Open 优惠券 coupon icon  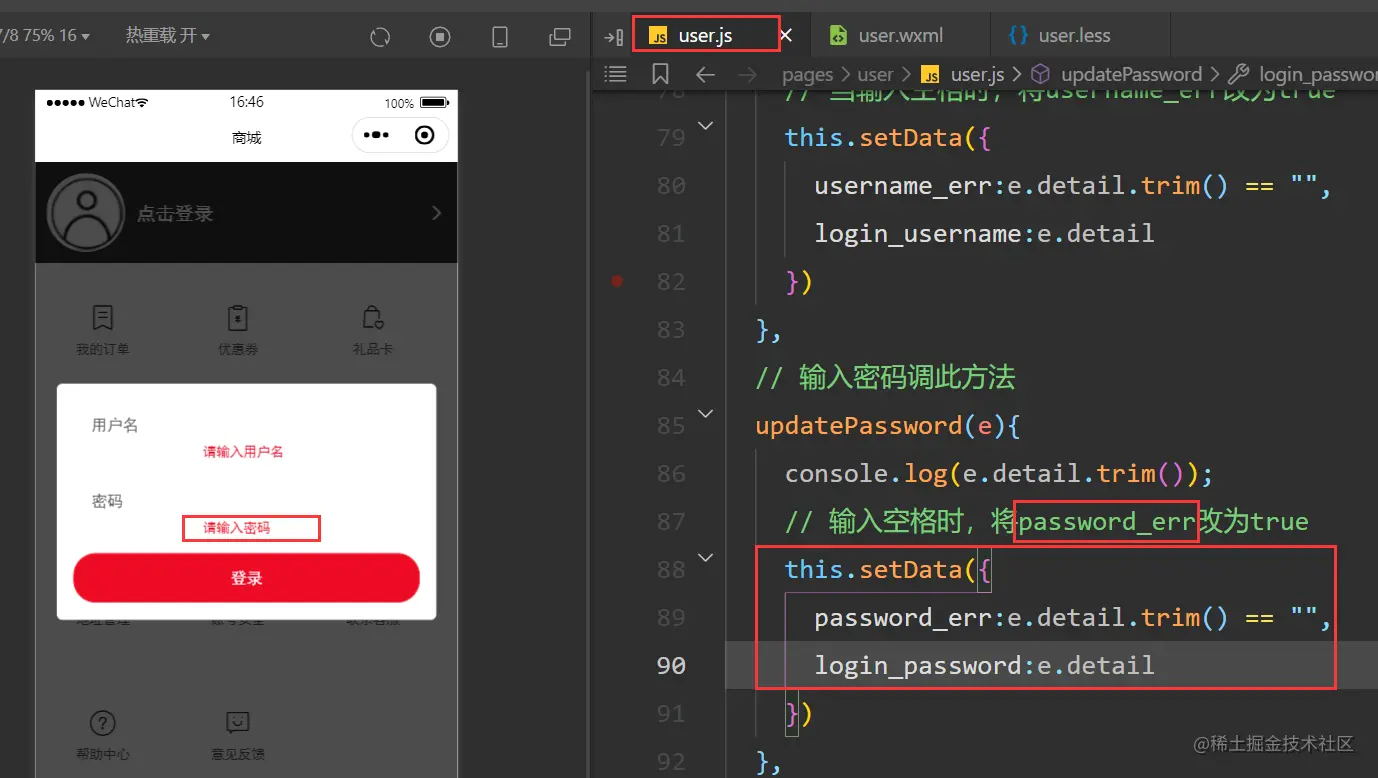pos(237,318)
